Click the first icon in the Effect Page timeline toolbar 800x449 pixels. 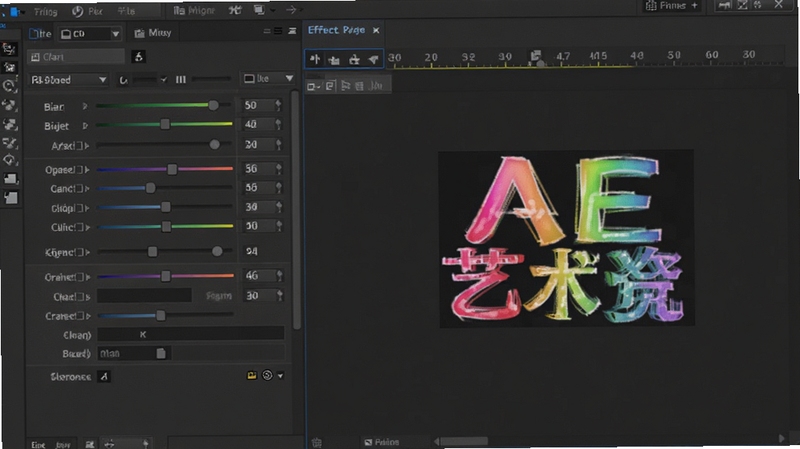click(x=315, y=59)
